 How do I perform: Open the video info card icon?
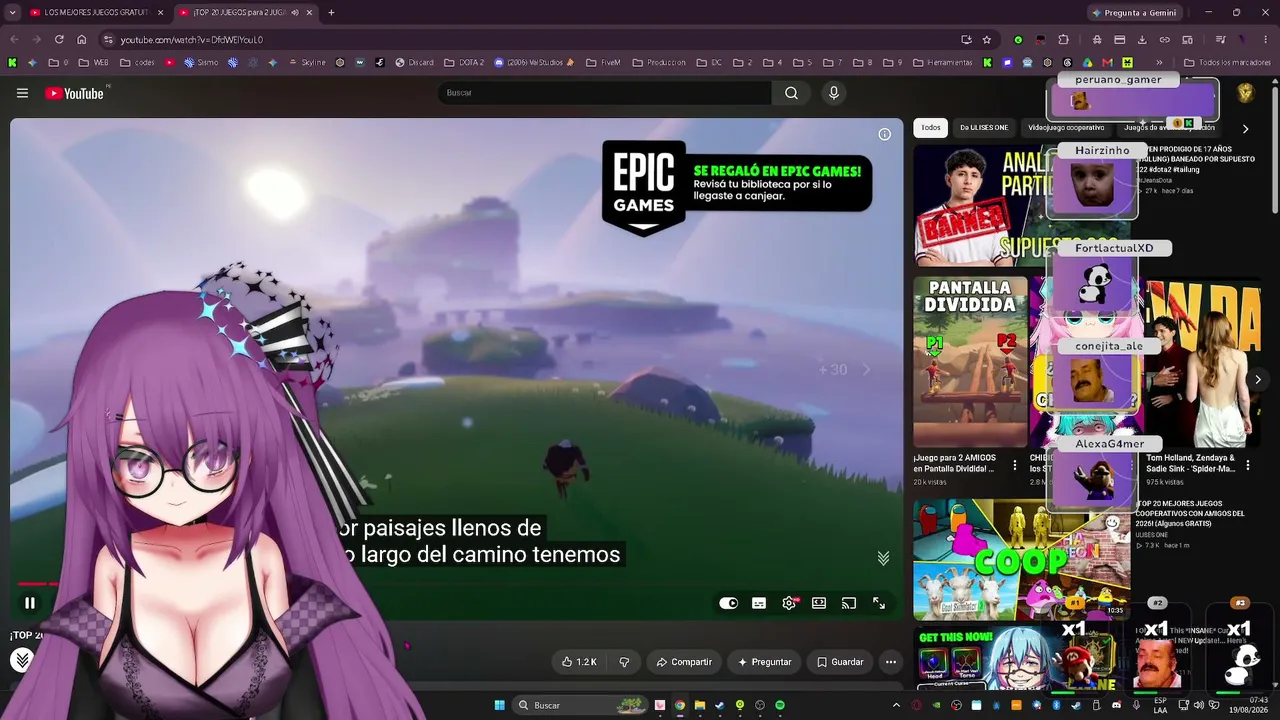884,134
